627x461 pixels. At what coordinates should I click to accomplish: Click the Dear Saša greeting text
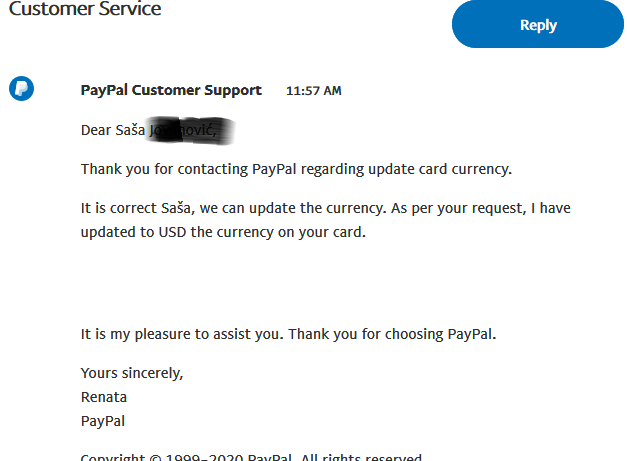[113, 130]
